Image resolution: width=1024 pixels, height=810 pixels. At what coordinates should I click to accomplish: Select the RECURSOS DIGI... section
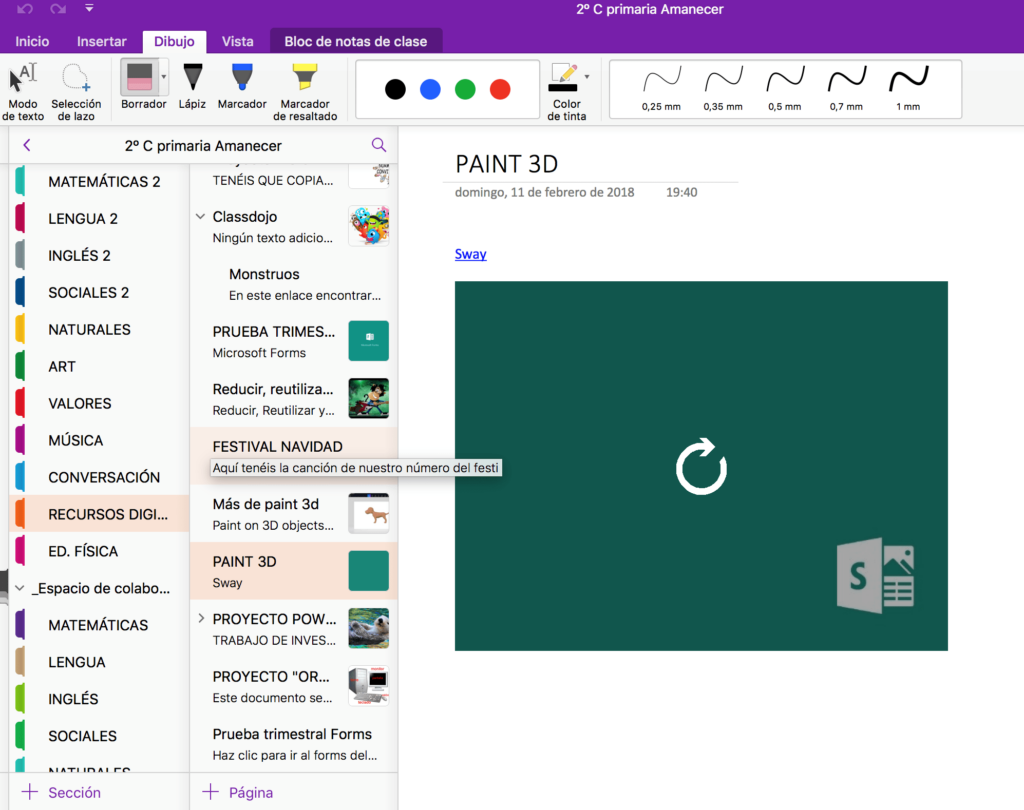point(99,514)
